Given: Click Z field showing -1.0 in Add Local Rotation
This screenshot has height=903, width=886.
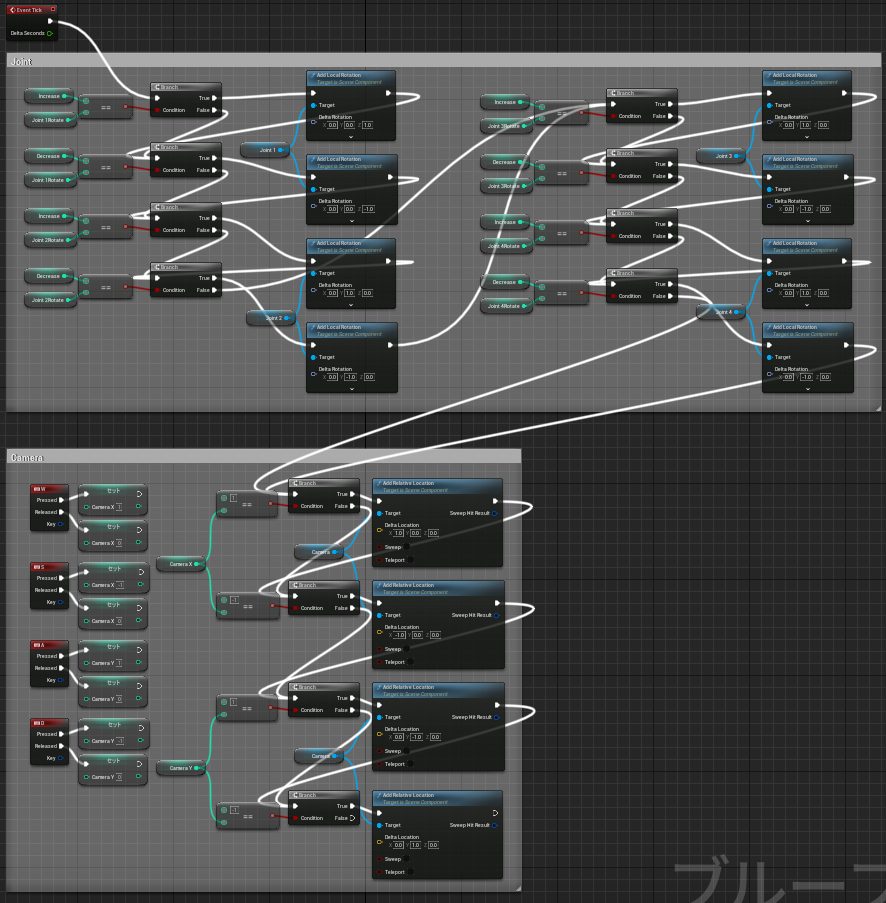Looking at the screenshot, I should point(369,209).
